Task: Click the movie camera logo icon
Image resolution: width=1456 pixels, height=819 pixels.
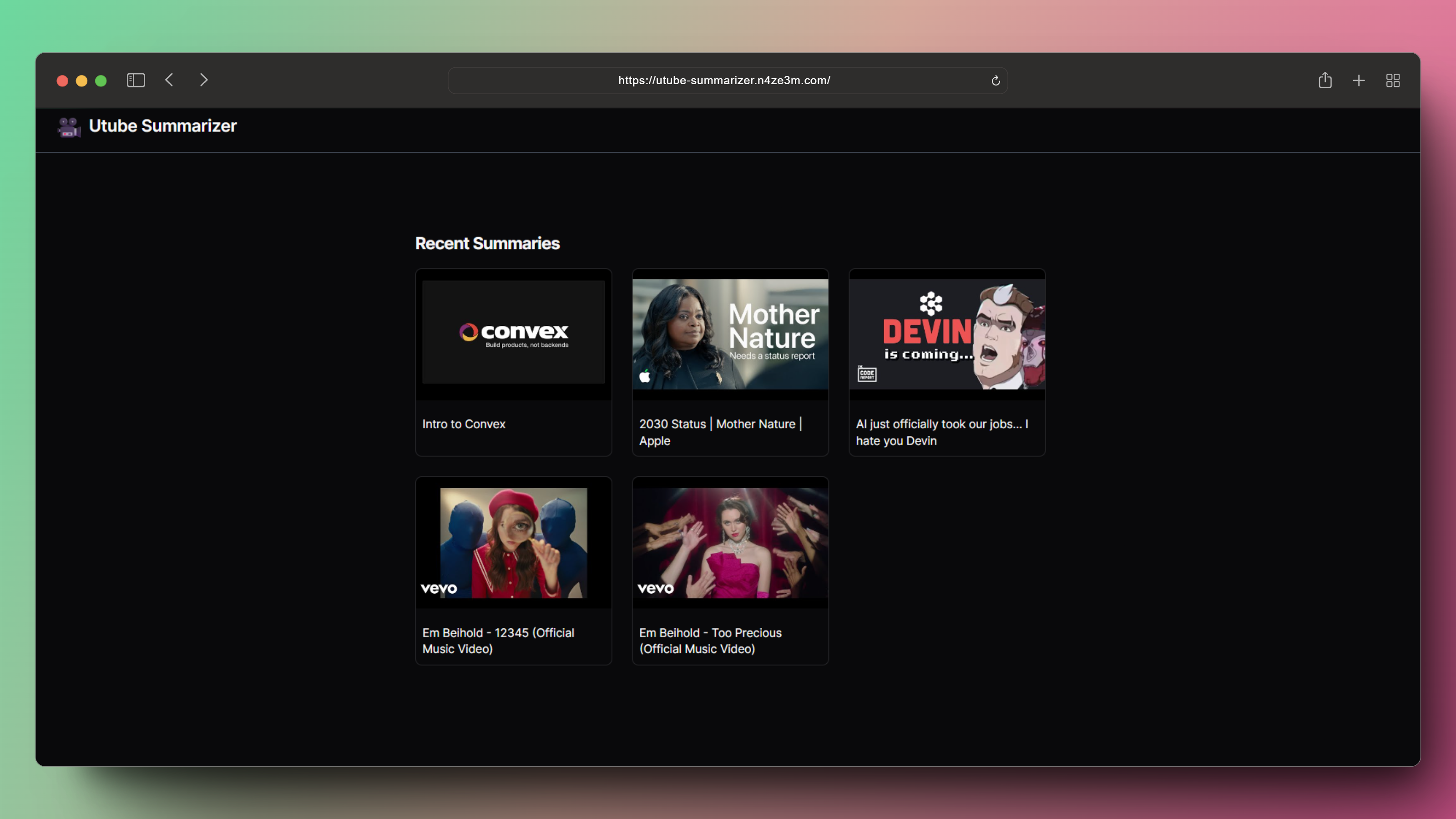Action: click(x=69, y=126)
